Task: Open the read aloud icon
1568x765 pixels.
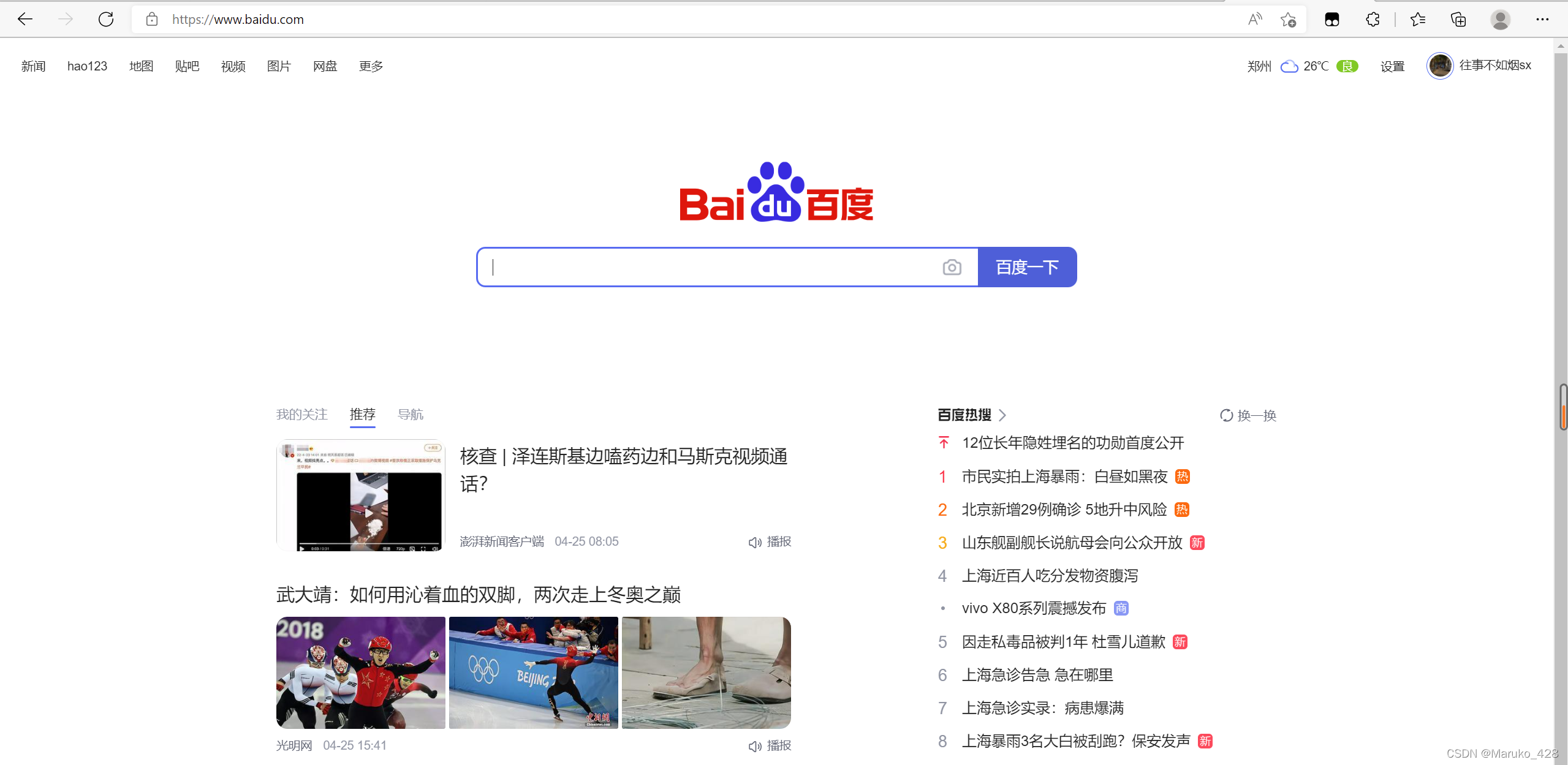Action: pyautogui.click(x=1255, y=19)
